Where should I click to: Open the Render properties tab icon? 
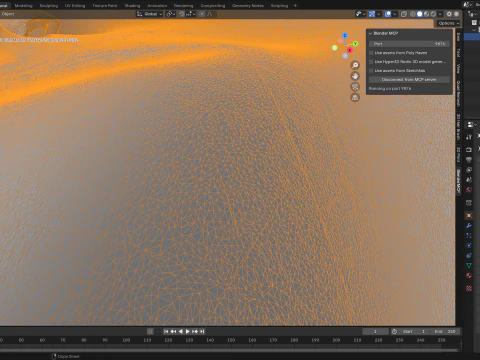469,150
